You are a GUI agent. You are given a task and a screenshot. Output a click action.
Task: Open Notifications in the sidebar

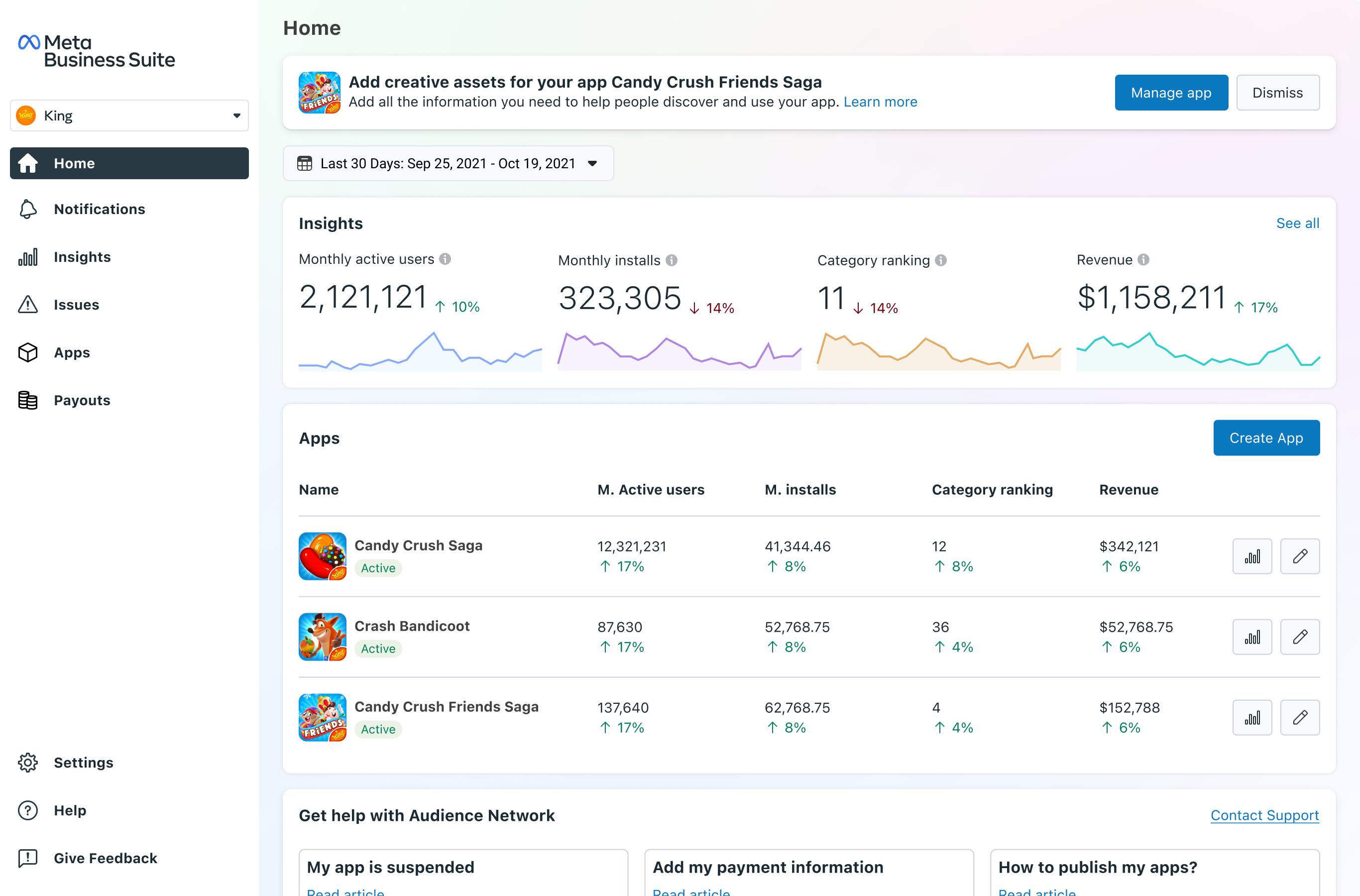click(129, 209)
